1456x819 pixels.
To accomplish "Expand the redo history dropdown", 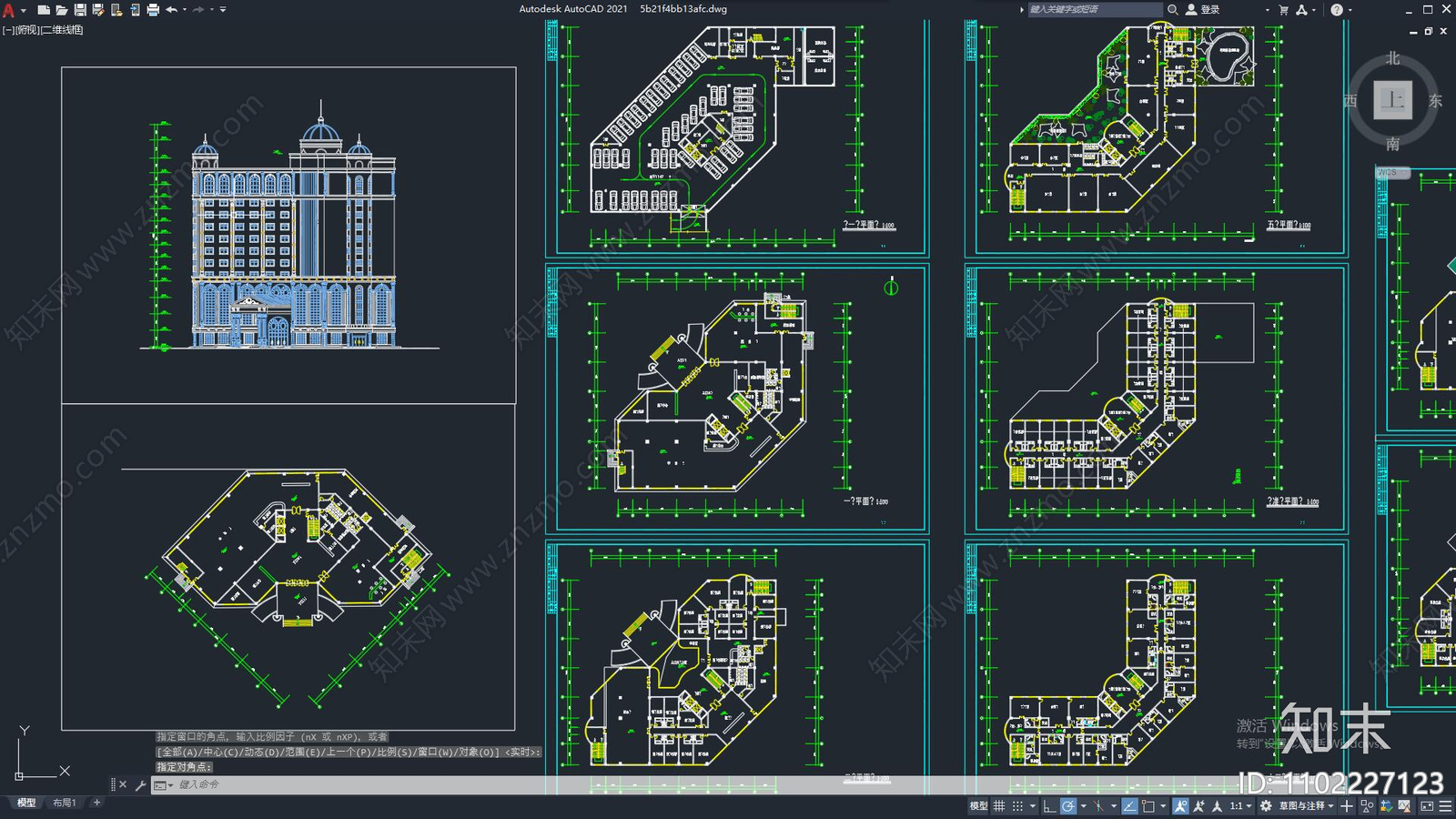I will click(212, 10).
